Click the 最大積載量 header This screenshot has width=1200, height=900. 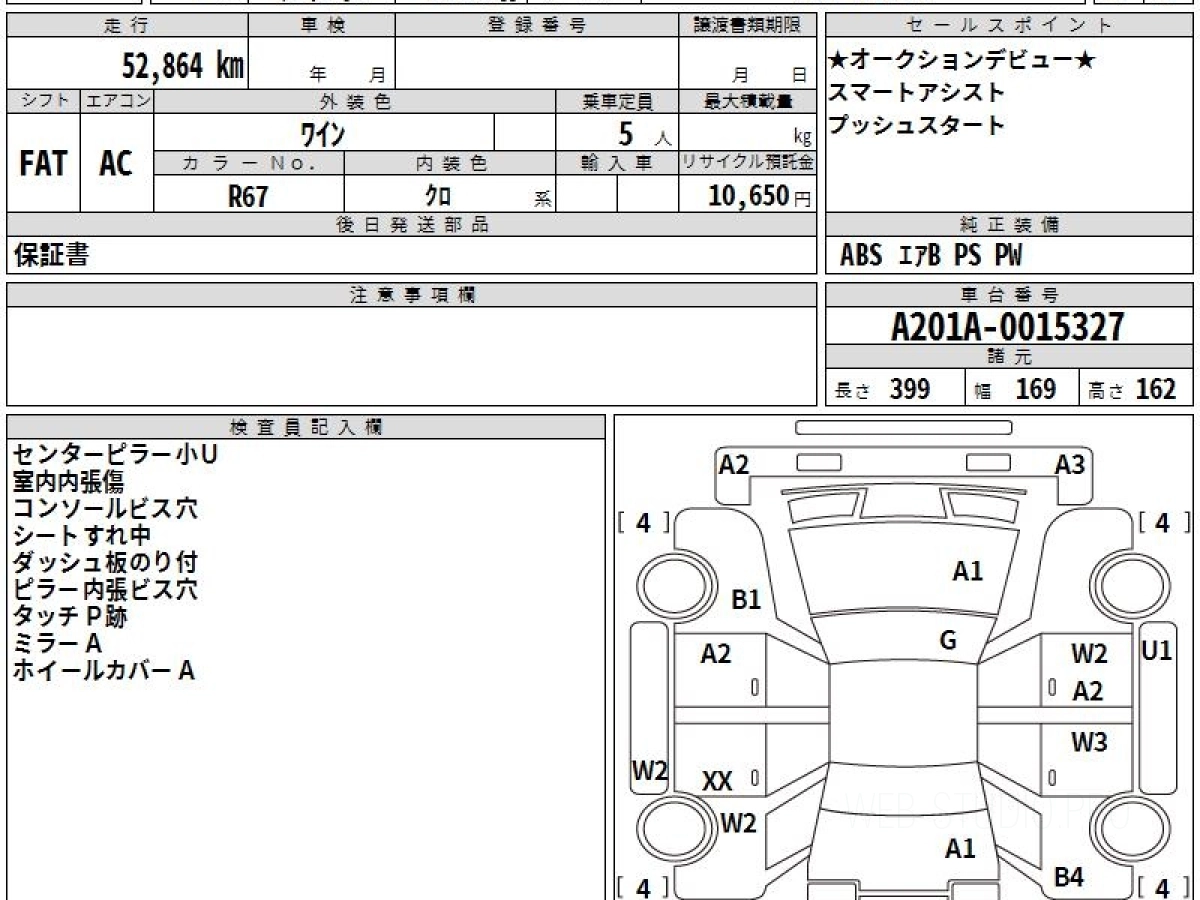point(748,101)
